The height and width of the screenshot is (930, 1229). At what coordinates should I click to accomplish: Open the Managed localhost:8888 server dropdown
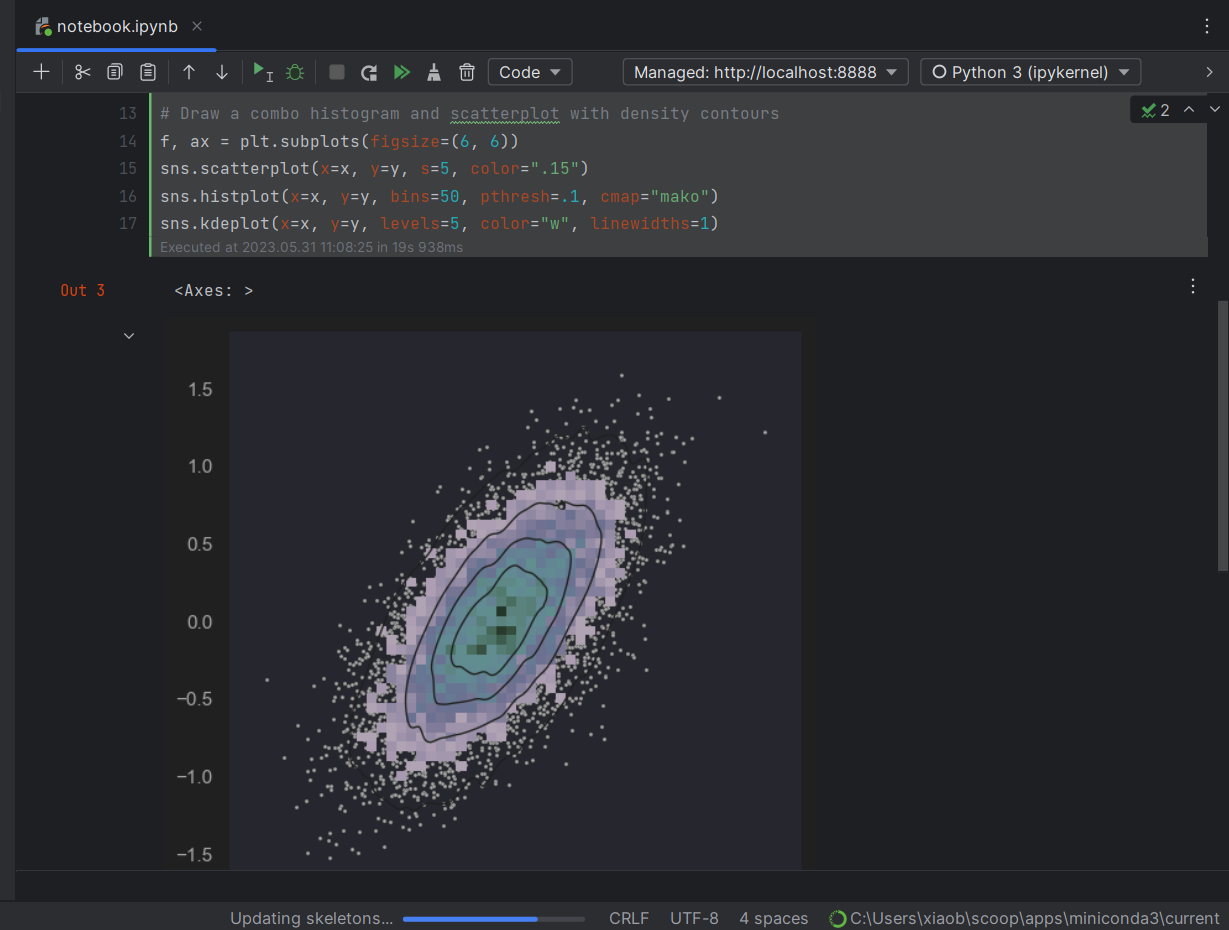point(765,72)
